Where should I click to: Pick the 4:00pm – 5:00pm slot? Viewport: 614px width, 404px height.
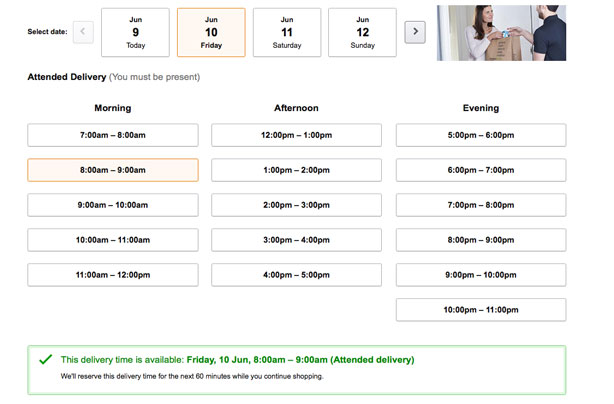click(x=296, y=275)
